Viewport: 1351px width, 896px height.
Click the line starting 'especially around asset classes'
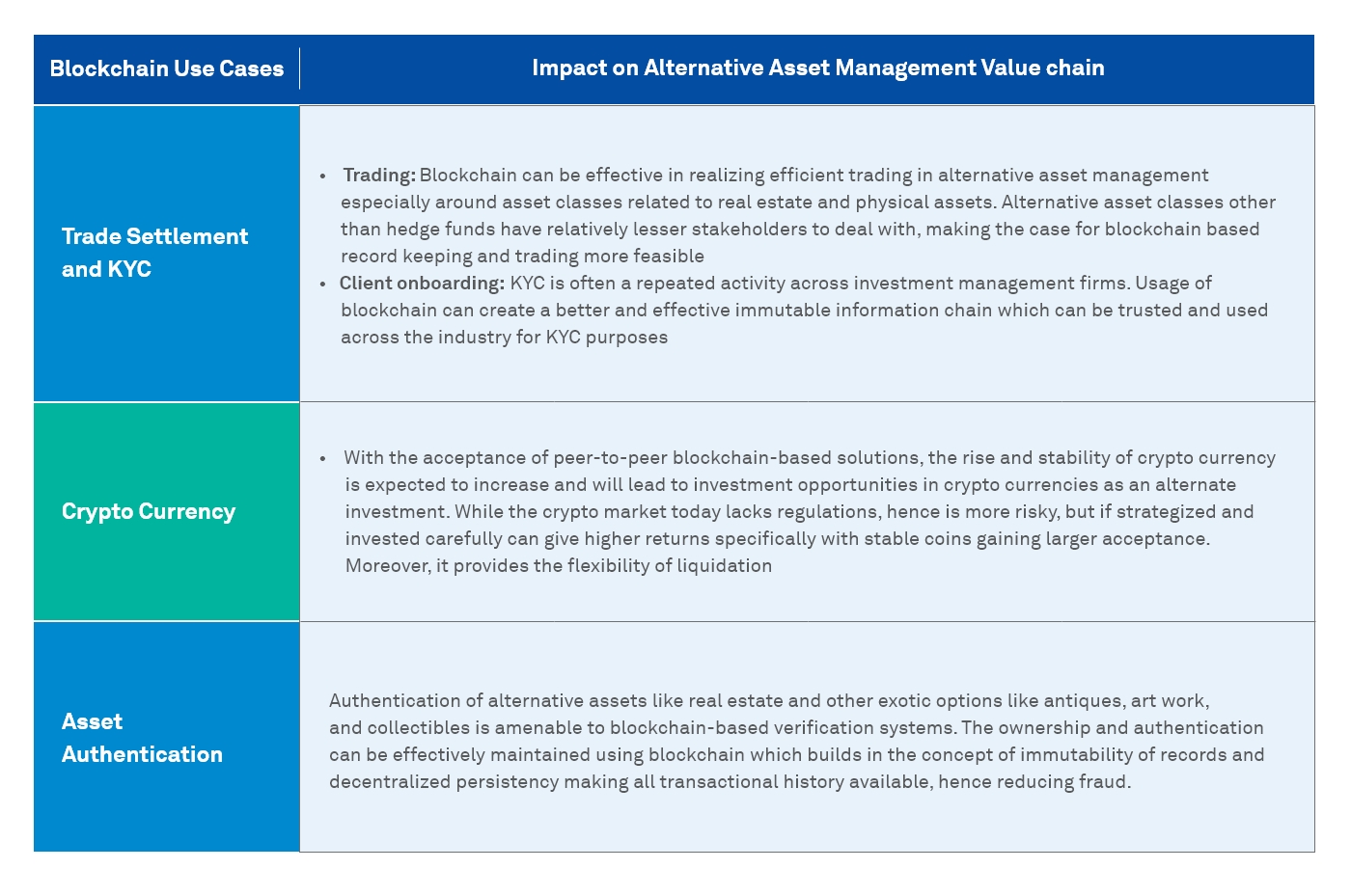(808, 203)
